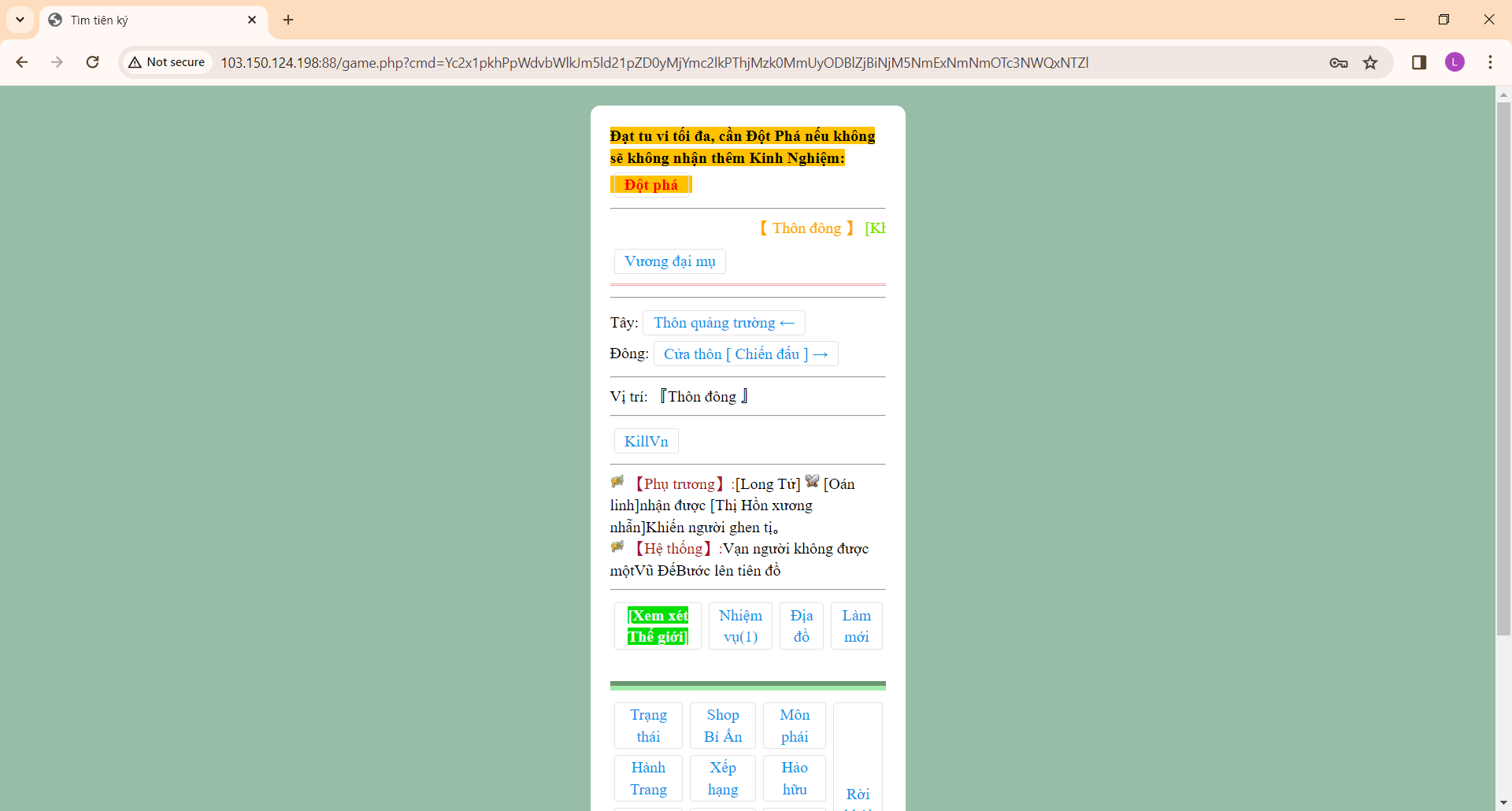Screen dimensions: 1512x811
Task: Close the Tìm tiên ký tab
Action: 252,20
